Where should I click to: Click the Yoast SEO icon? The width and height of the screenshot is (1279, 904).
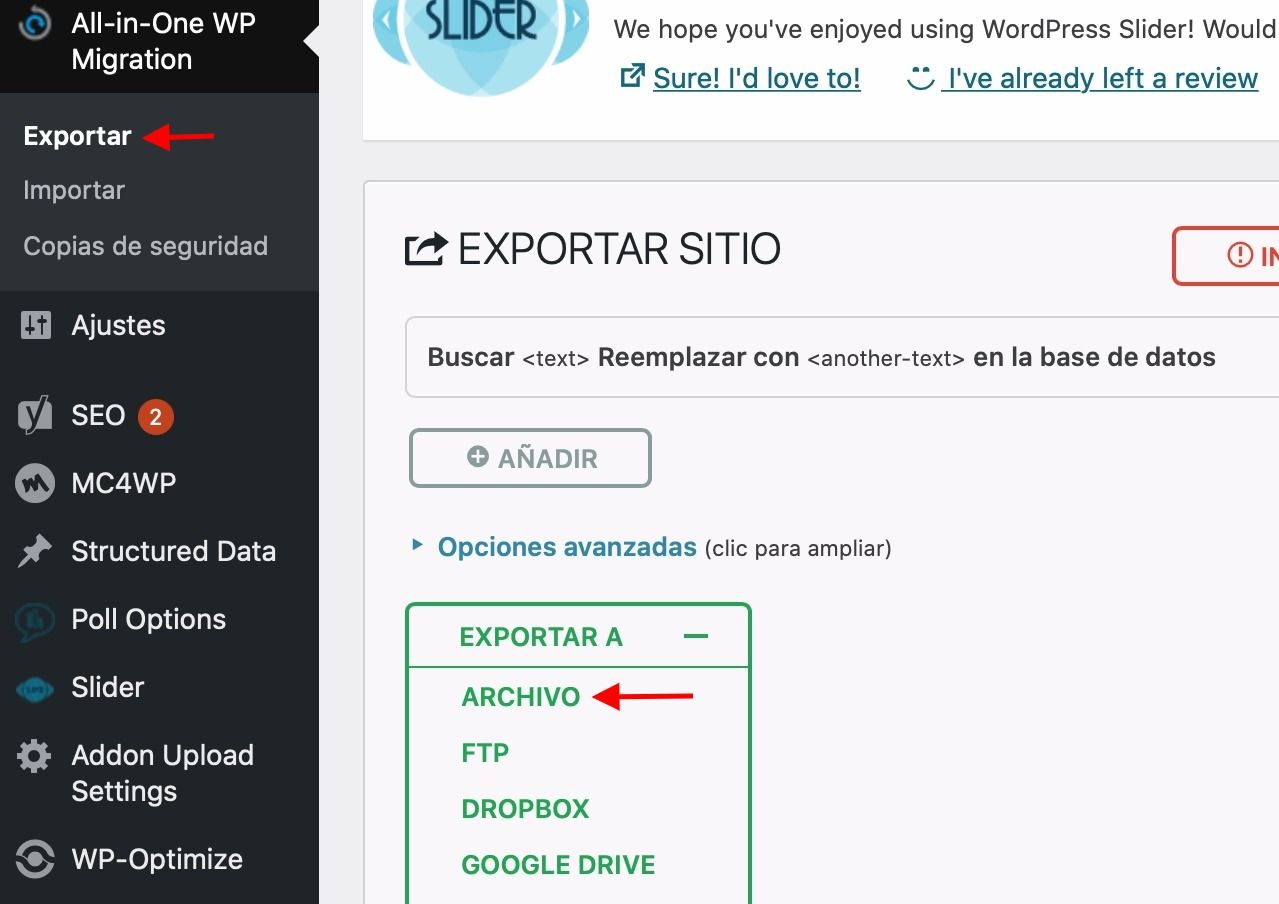35,415
